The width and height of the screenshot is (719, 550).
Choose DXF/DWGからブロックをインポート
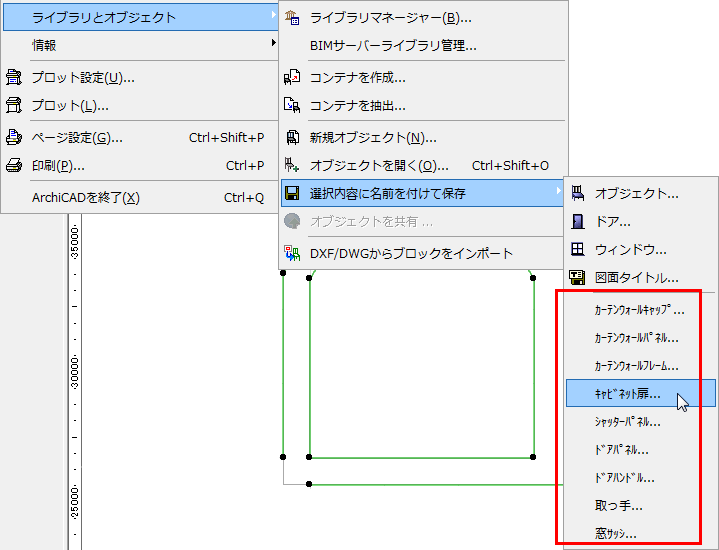point(423,253)
